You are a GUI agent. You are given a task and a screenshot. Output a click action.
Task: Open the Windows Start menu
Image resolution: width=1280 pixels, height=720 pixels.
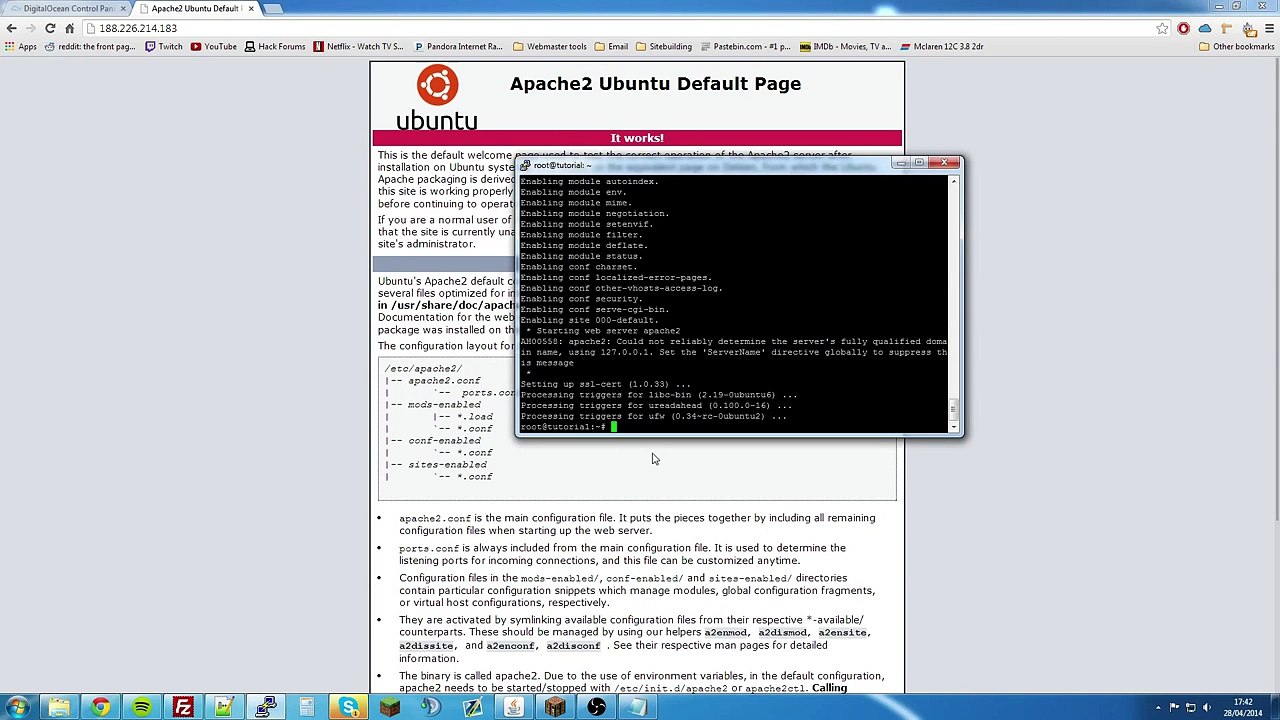17,708
